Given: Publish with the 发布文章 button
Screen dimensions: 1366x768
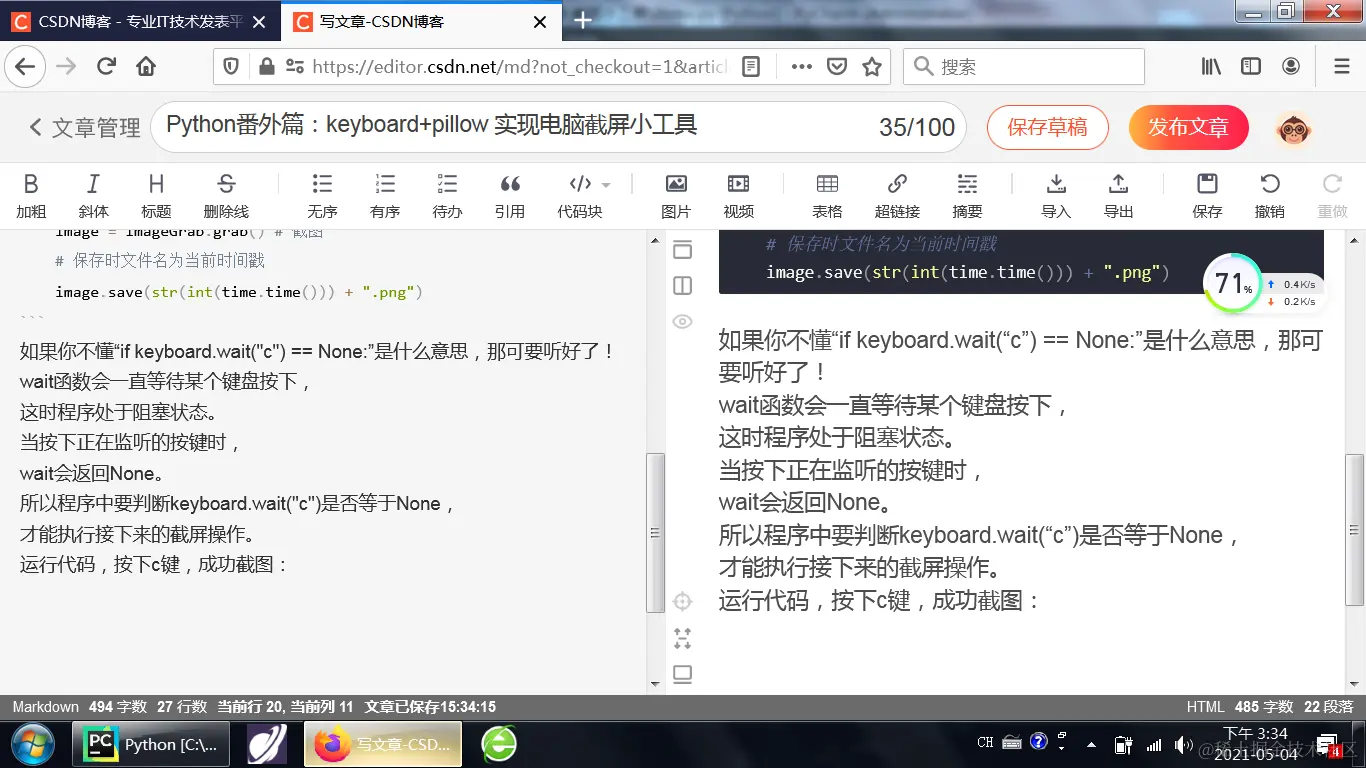Looking at the screenshot, I should [x=1188, y=127].
